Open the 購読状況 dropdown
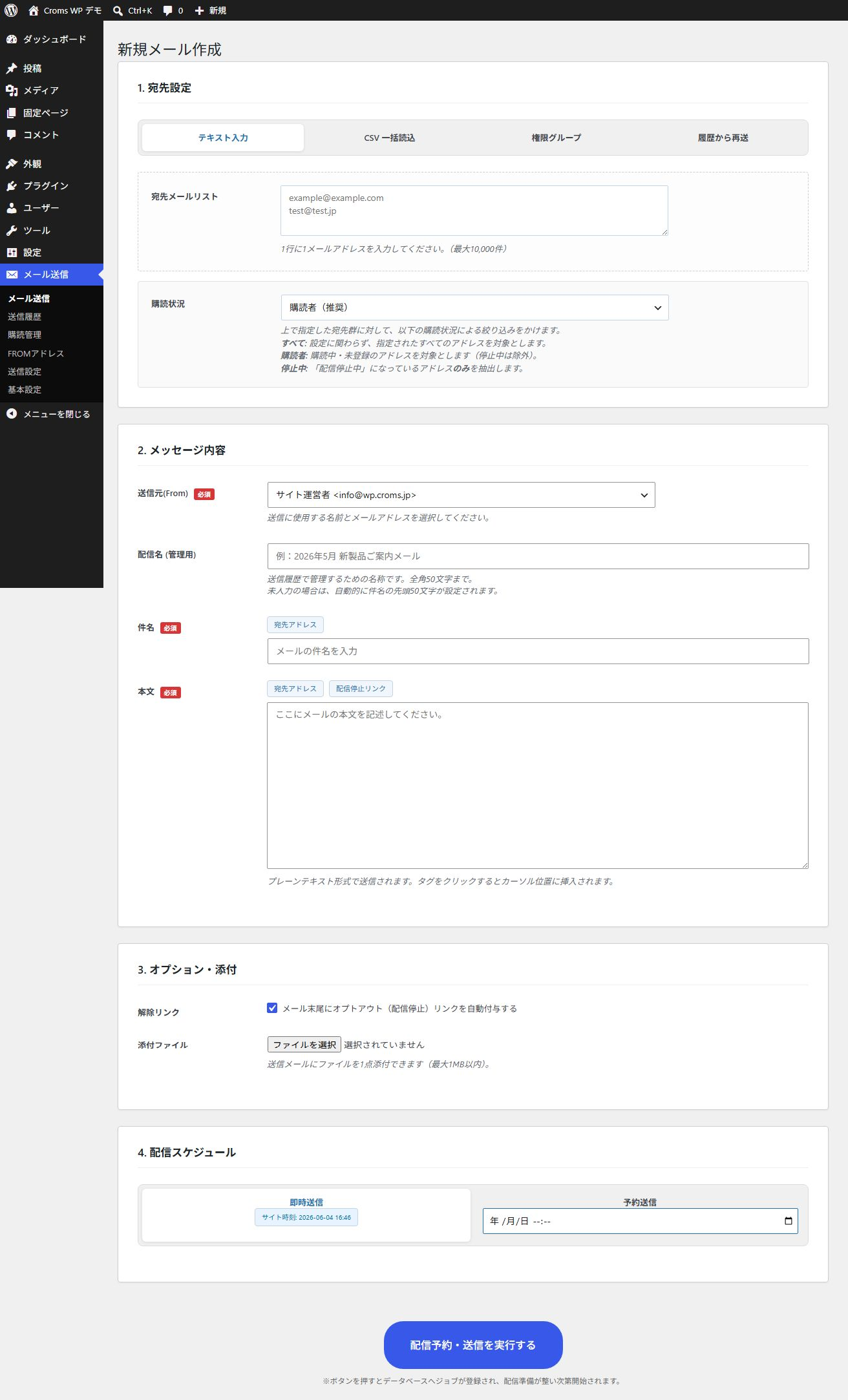Screen dimensions: 848x1400 coord(474,308)
